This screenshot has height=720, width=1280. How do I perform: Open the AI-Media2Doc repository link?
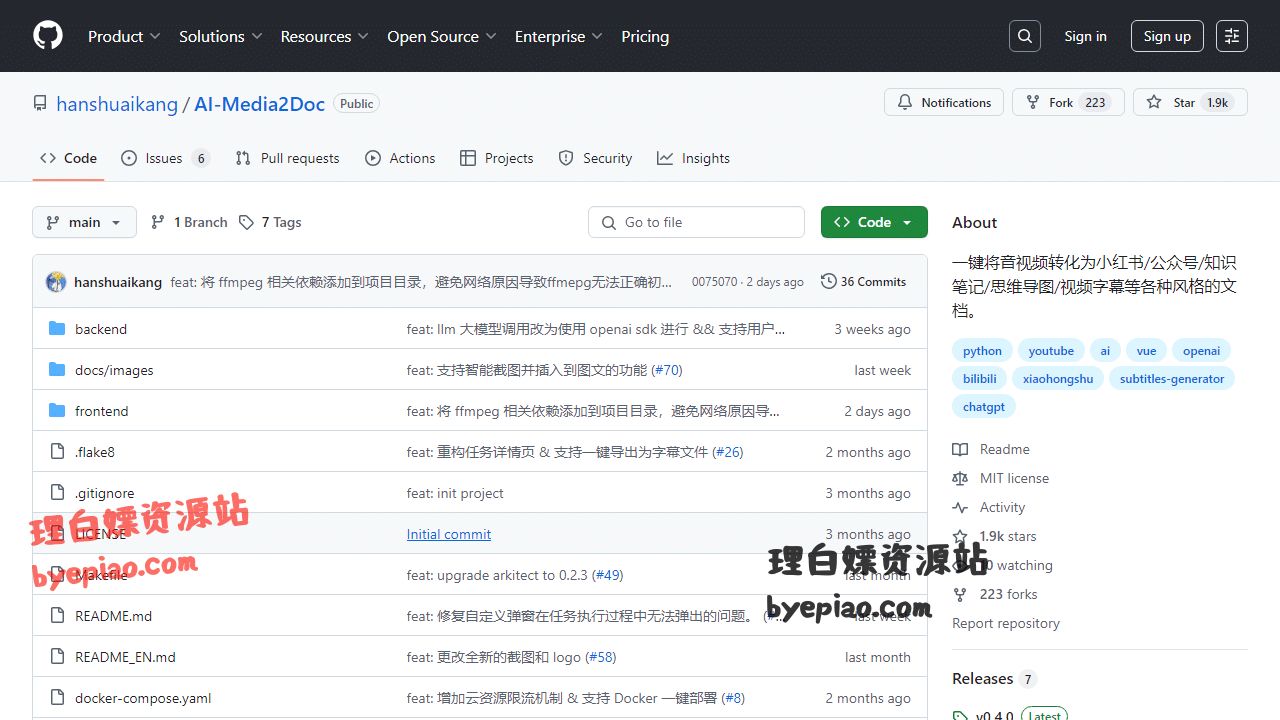point(259,104)
